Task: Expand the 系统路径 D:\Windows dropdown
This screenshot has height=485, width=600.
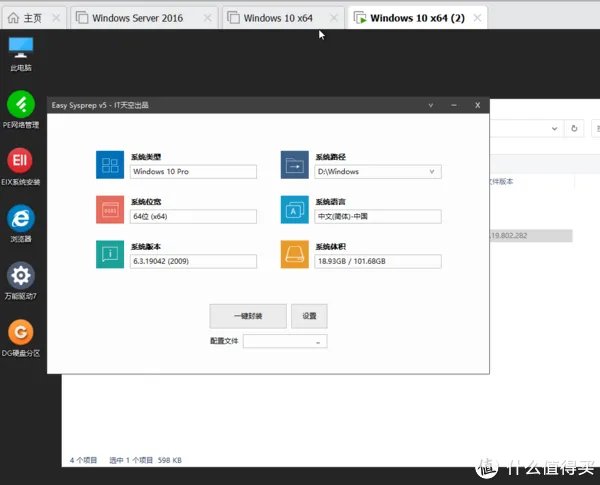Action: [432, 171]
